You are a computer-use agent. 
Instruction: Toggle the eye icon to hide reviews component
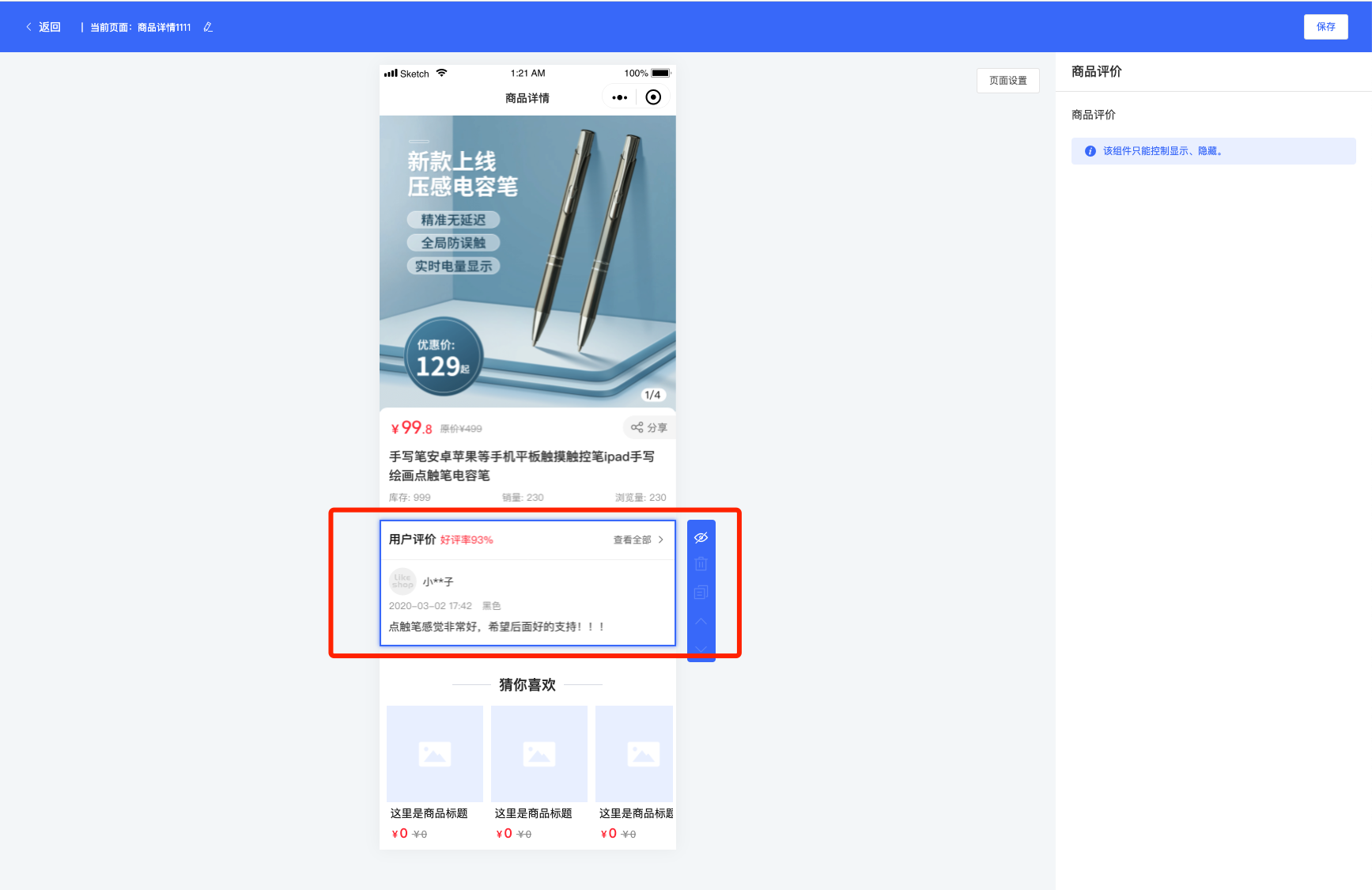click(x=701, y=538)
